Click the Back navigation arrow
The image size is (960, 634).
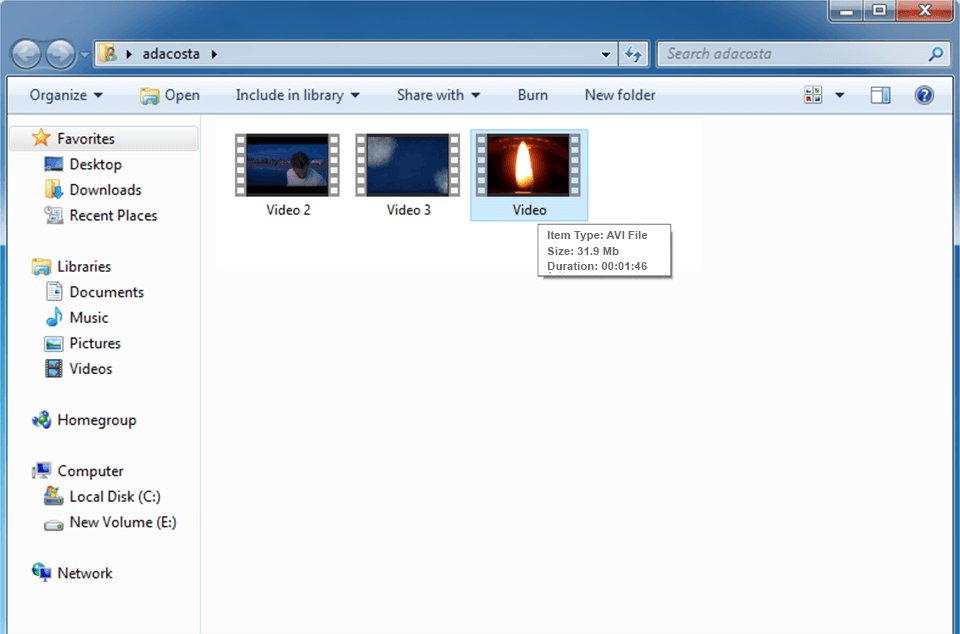(x=26, y=54)
